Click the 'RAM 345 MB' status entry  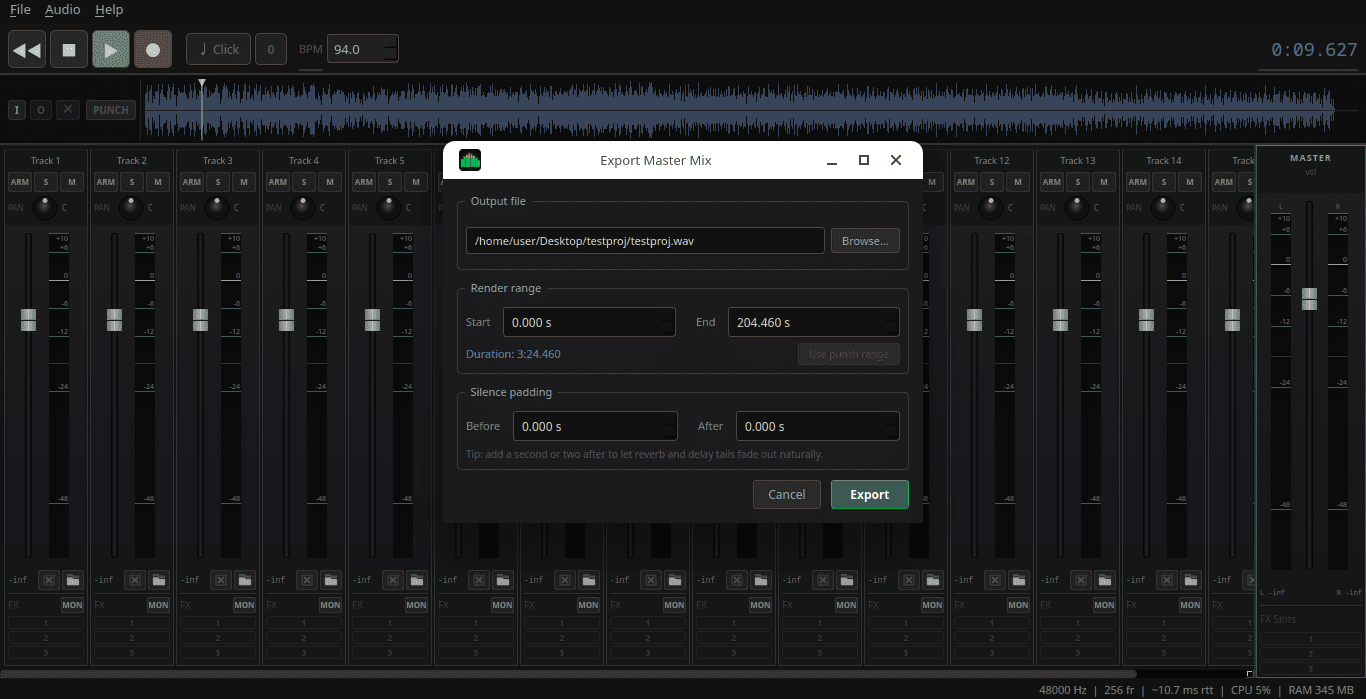(1321, 690)
